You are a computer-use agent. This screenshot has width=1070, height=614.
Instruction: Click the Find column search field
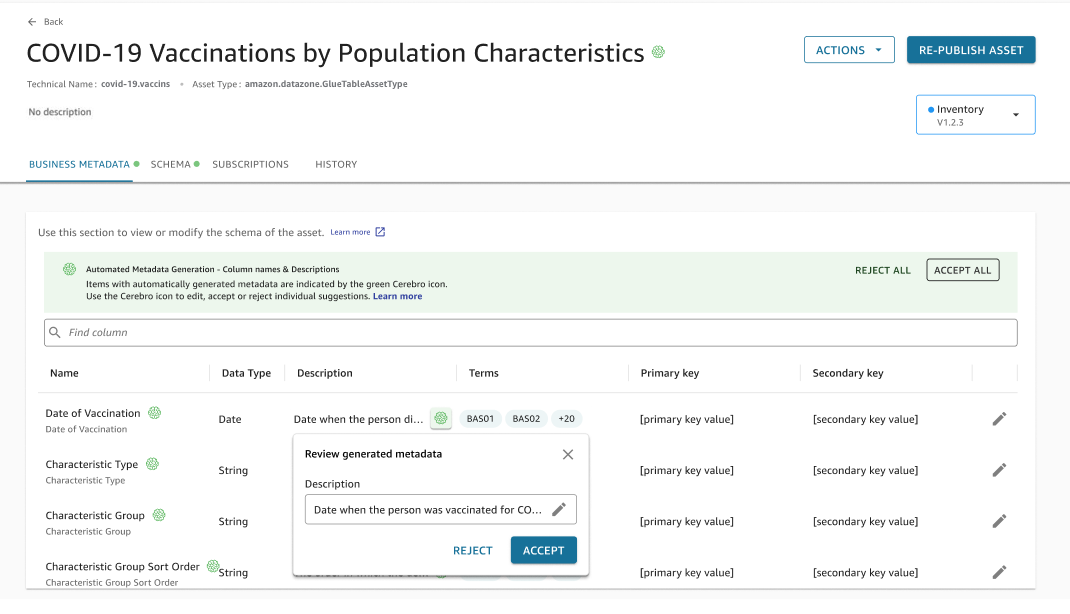[530, 332]
